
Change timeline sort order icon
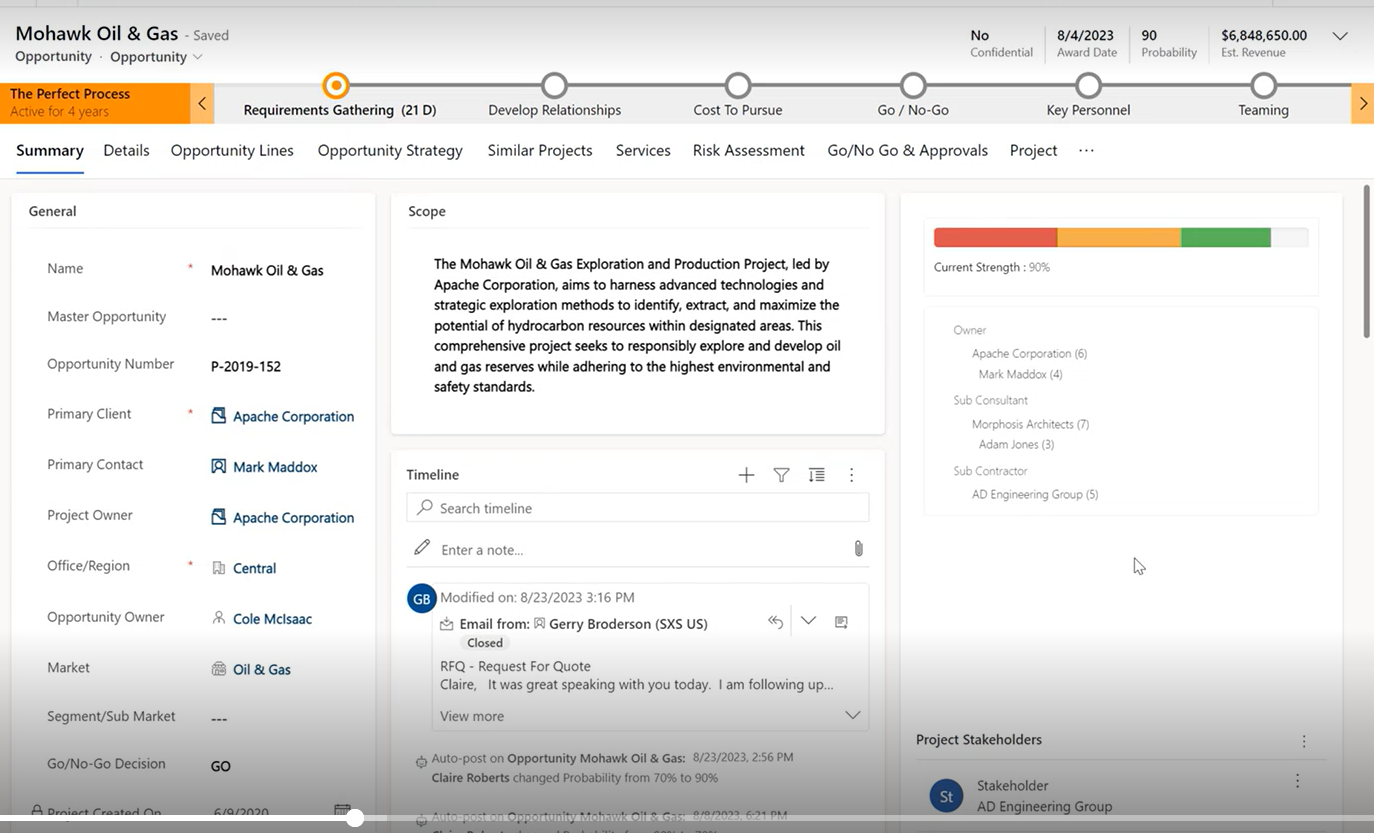coord(816,475)
